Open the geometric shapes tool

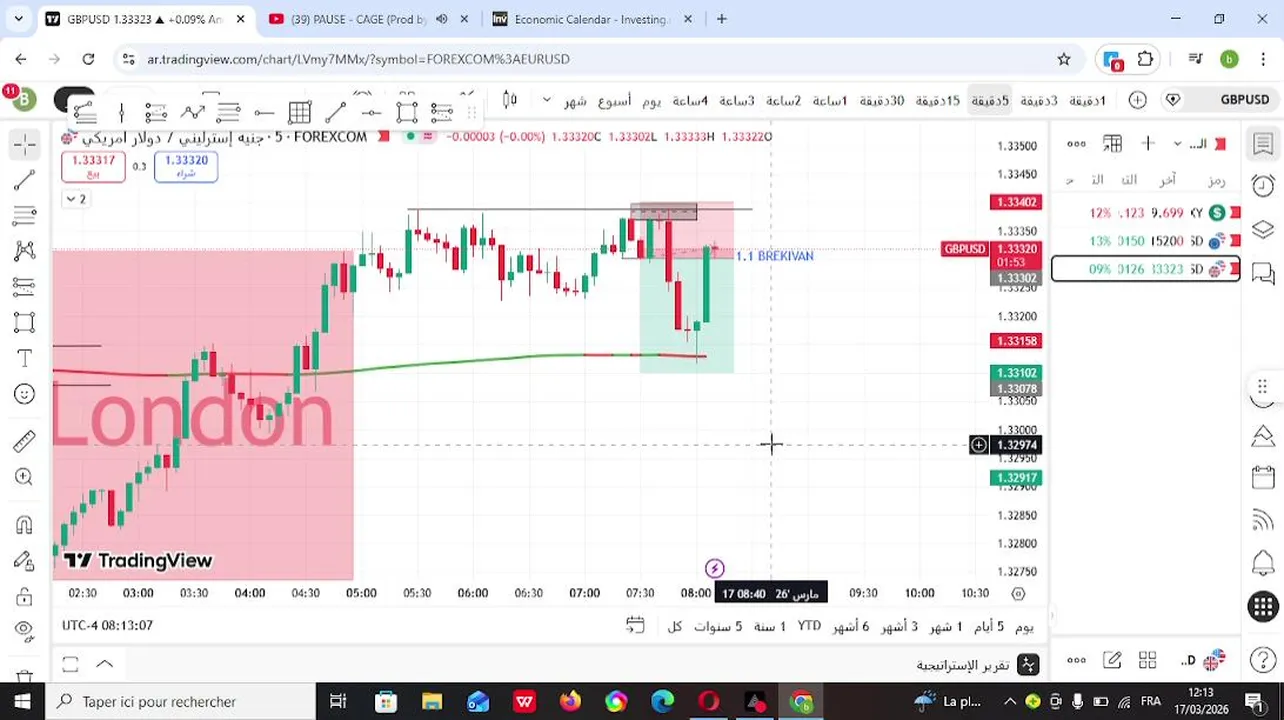(25, 322)
